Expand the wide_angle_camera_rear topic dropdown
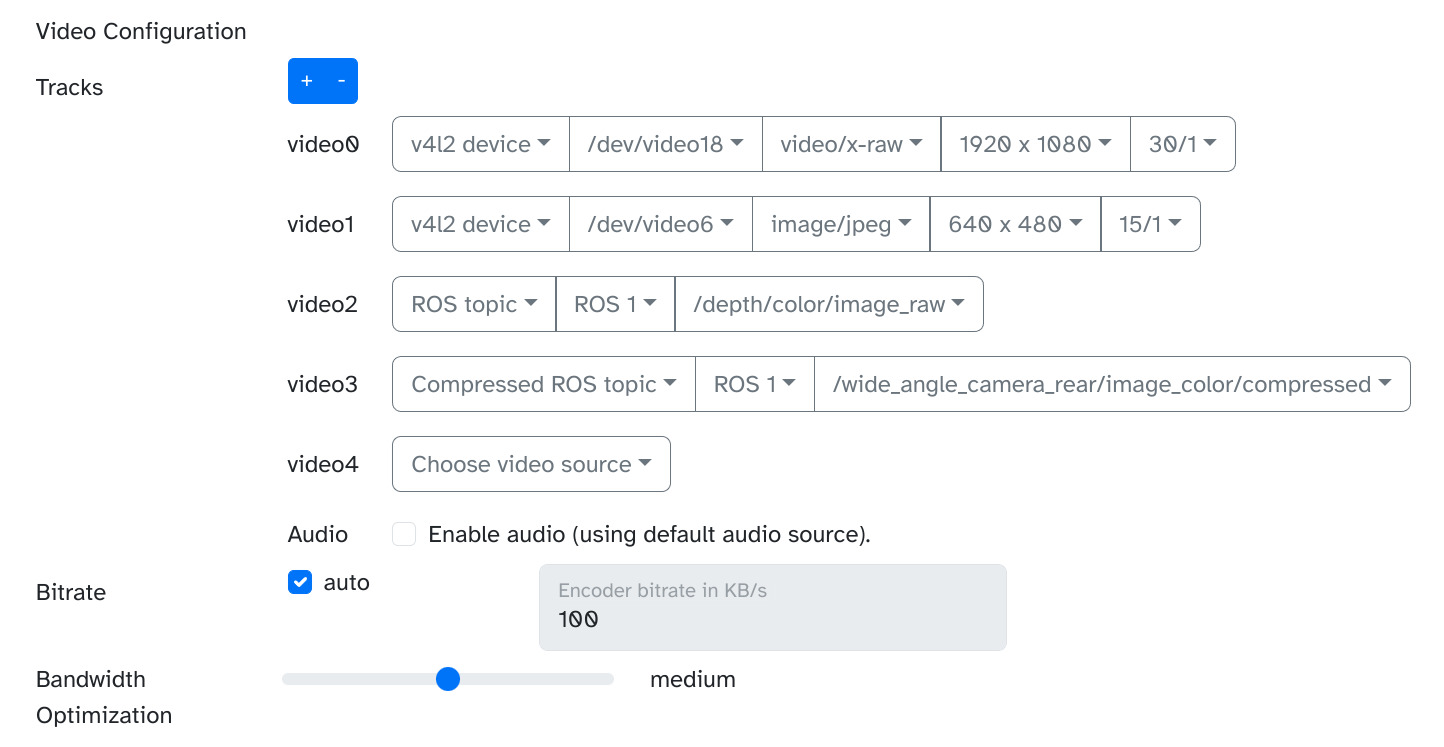The height and width of the screenshot is (747, 1444). (1112, 384)
